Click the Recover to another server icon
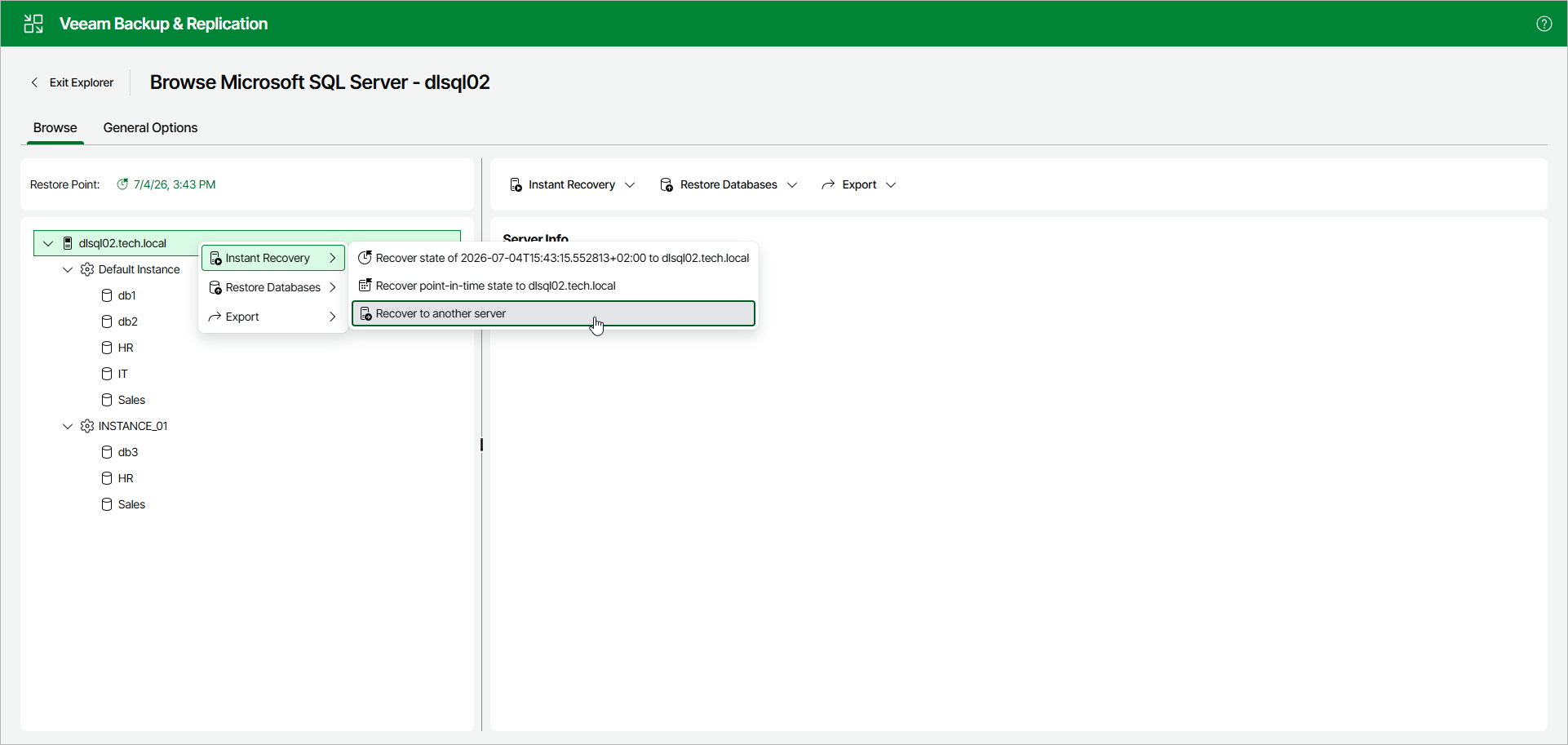 [366, 314]
